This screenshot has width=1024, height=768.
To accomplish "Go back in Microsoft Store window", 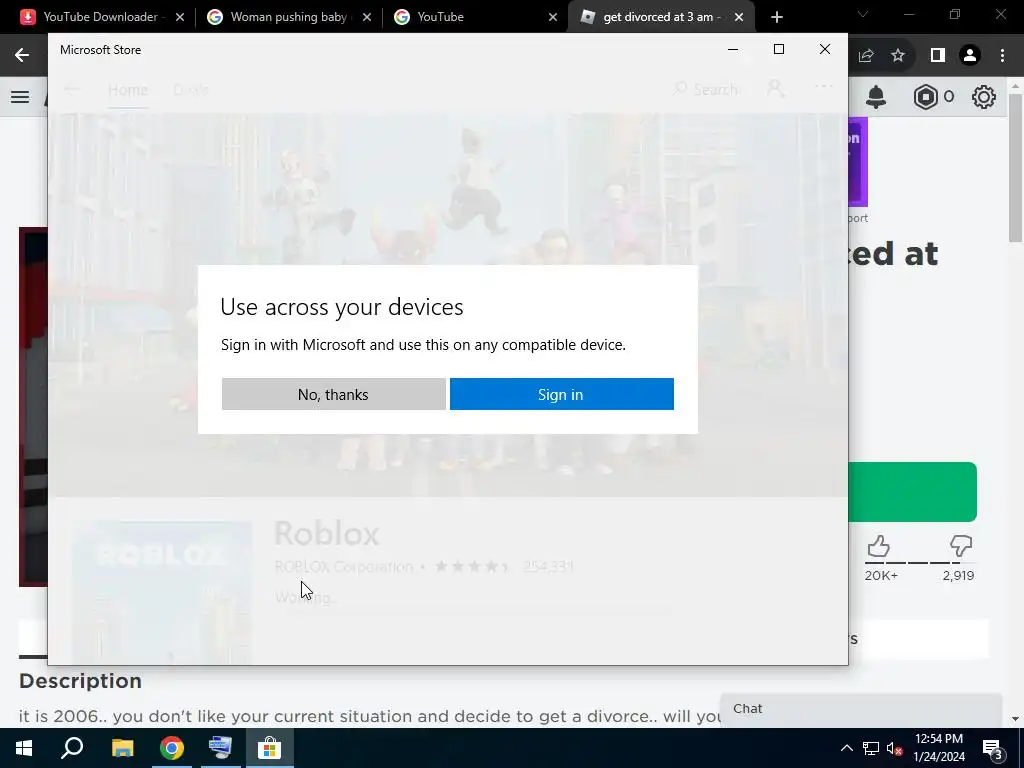I will (x=72, y=89).
